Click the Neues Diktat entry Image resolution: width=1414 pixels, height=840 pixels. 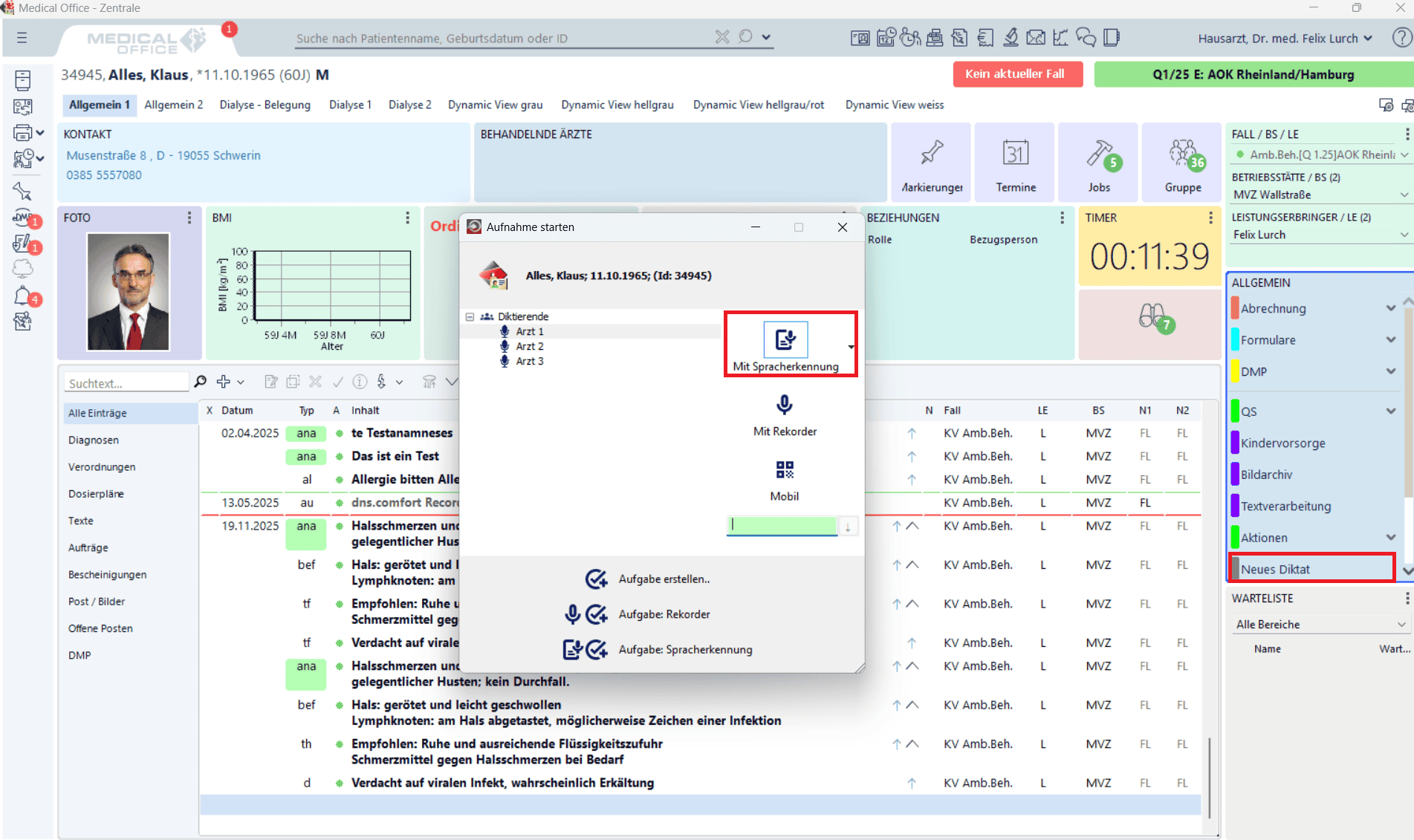tap(1311, 569)
